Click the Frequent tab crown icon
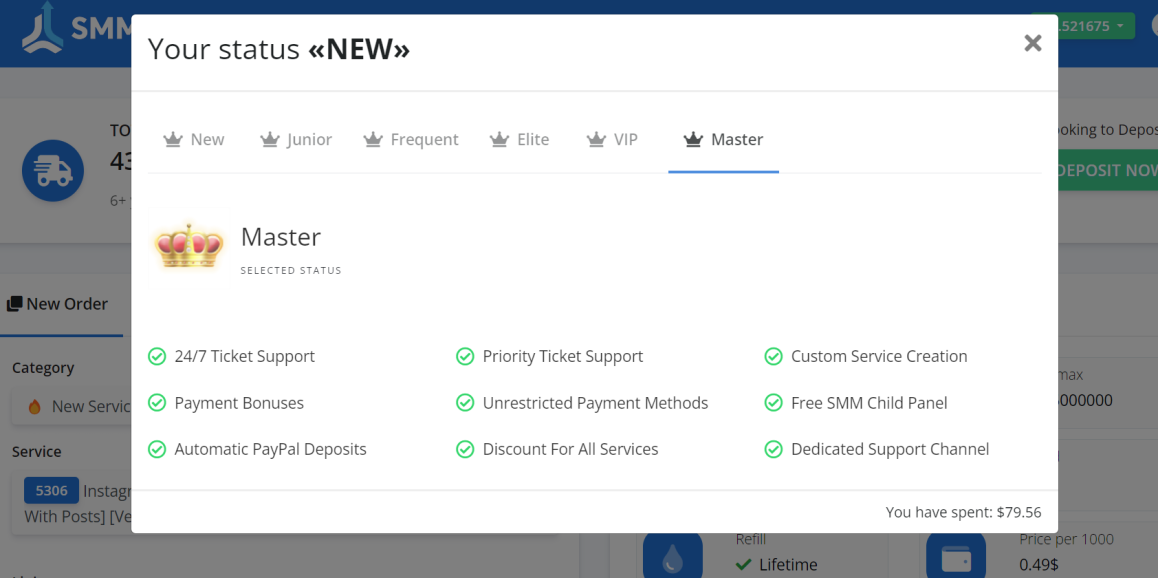 pos(373,140)
